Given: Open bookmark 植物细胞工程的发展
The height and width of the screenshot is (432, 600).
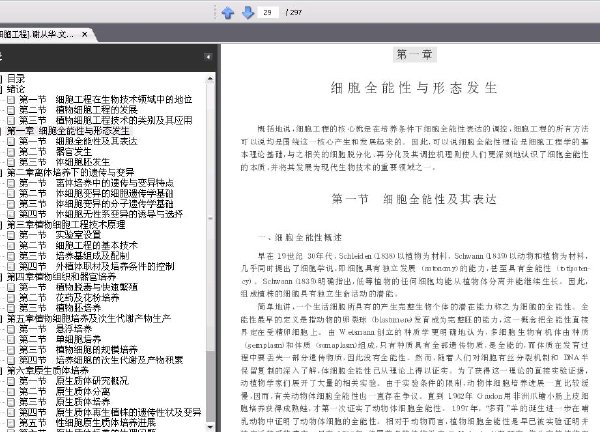Looking at the screenshot, I should [x=78, y=110].
